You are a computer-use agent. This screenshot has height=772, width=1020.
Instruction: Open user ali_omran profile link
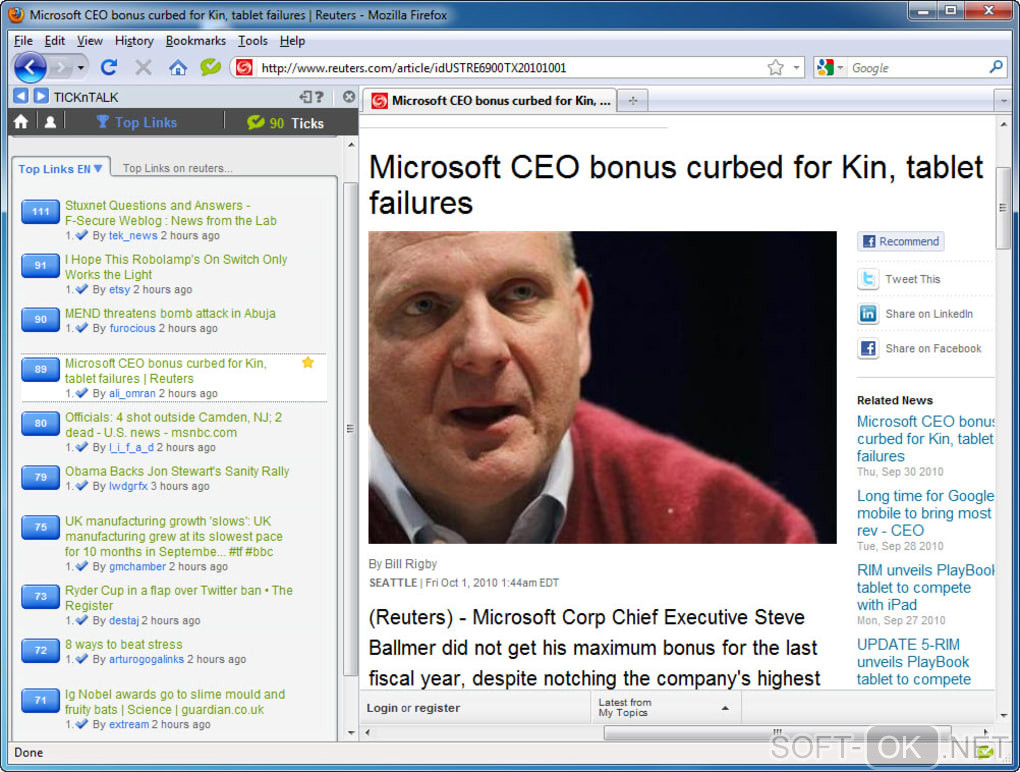click(x=132, y=393)
